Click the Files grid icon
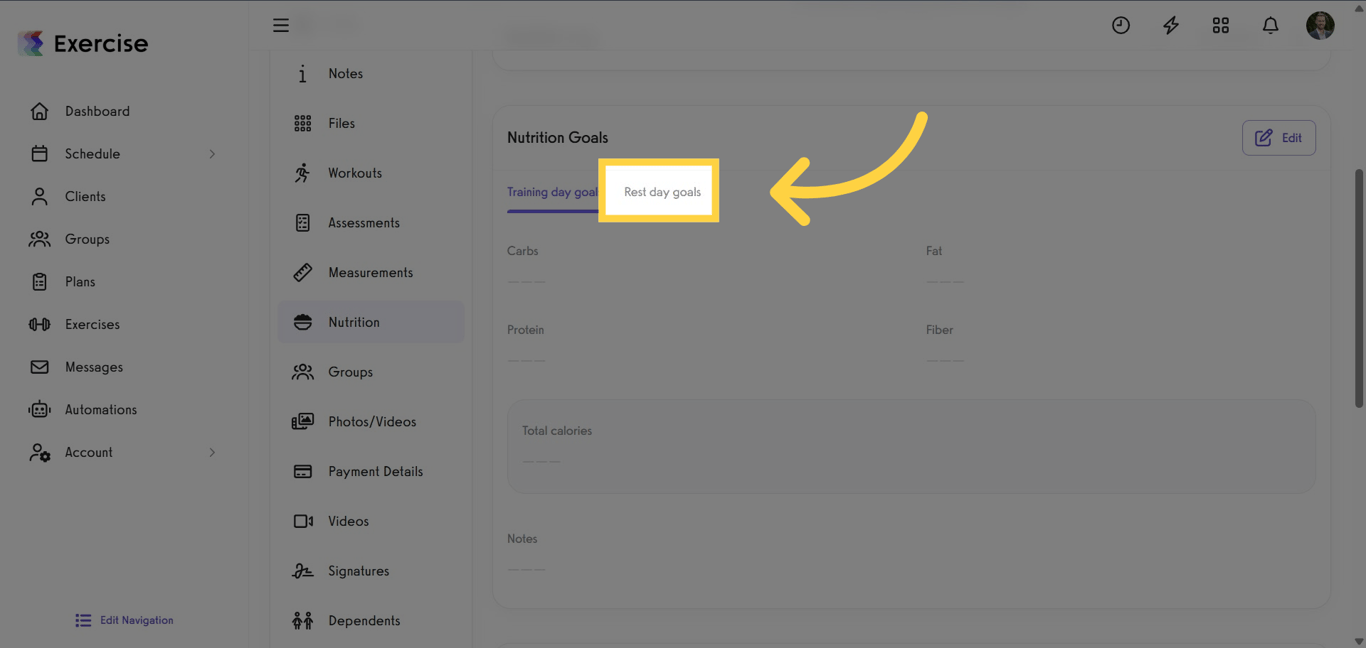The image size is (1366, 648). tap(302, 123)
